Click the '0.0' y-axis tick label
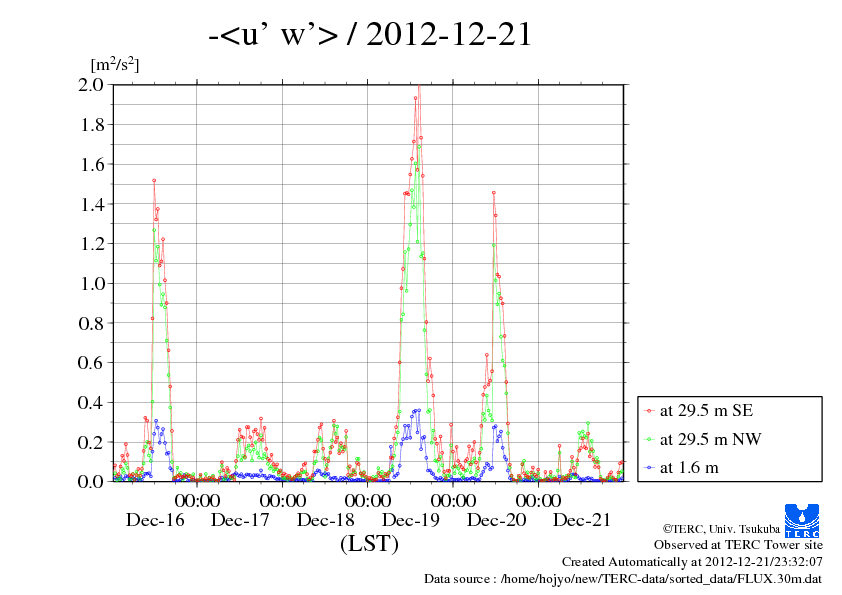Viewport: 842px width, 595px height. (x=91, y=481)
